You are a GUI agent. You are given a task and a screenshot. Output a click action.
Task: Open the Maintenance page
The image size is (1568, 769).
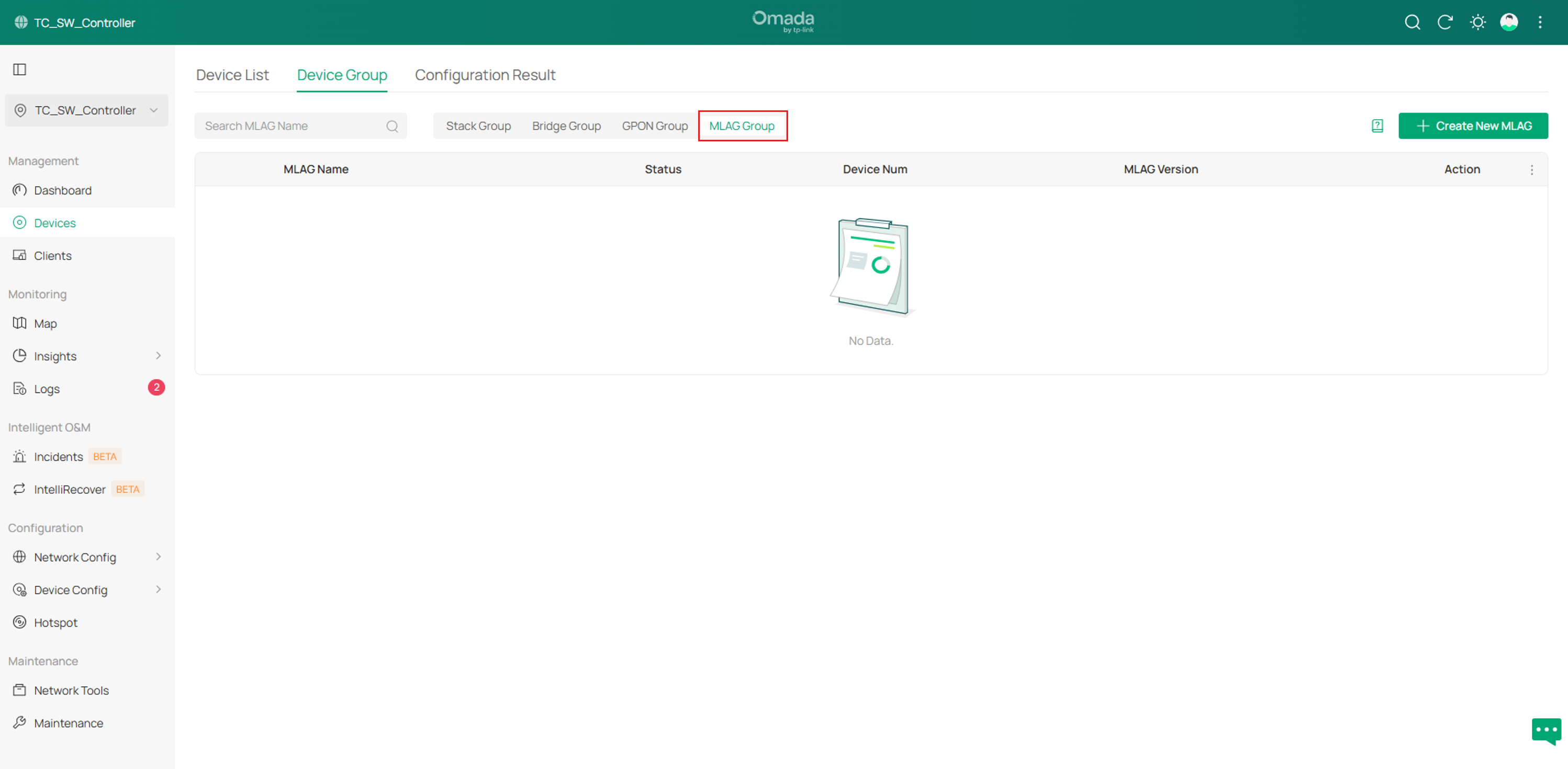tap(69, 723)
